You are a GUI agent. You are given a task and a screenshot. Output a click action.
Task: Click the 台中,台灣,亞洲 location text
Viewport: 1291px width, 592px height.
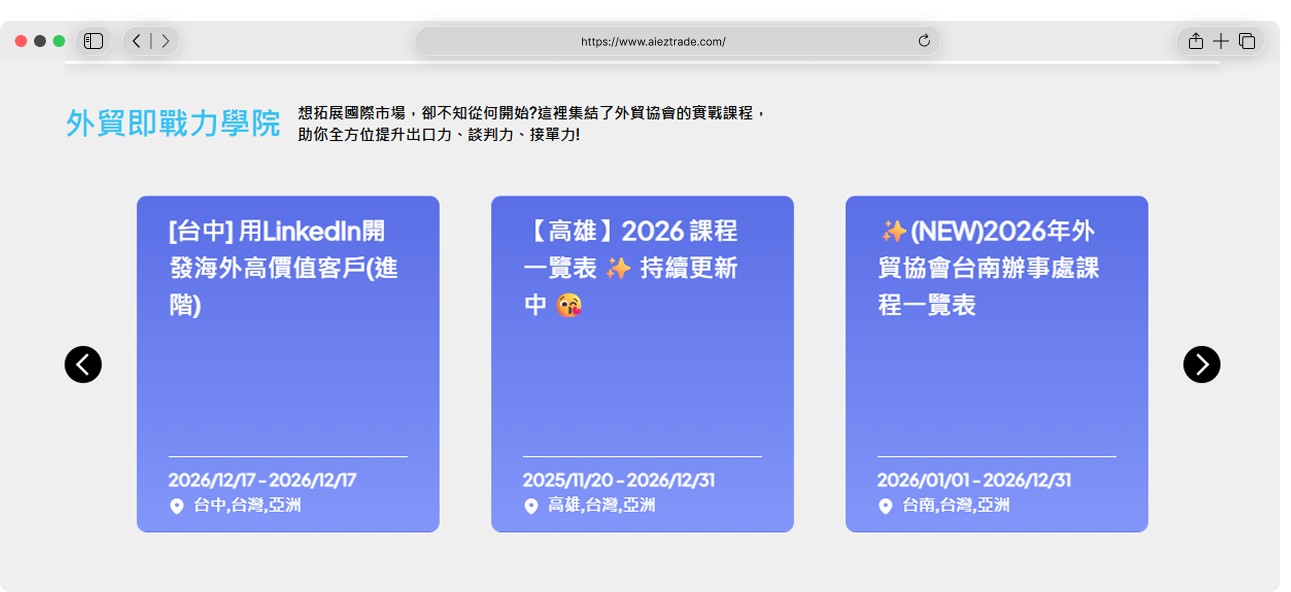(x=247, y=506)
